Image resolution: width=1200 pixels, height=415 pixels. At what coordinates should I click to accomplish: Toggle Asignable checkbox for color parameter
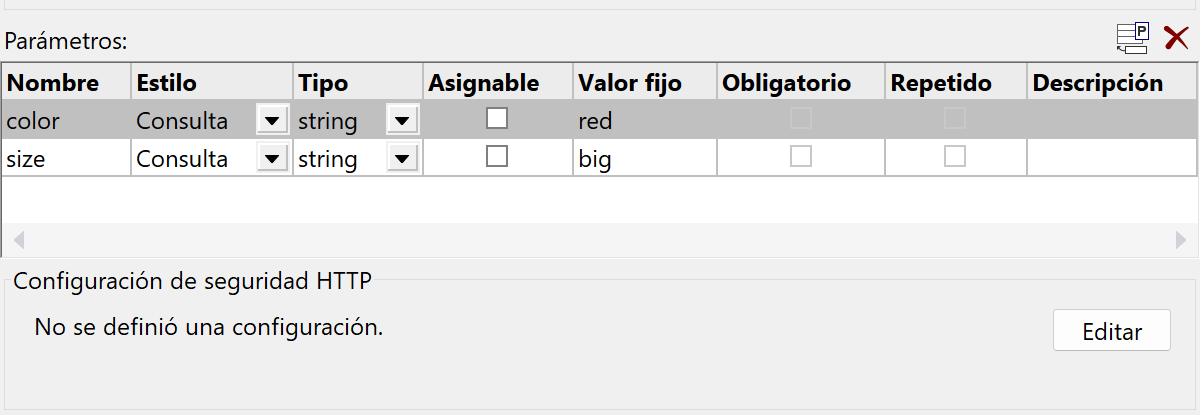(497, 119)
